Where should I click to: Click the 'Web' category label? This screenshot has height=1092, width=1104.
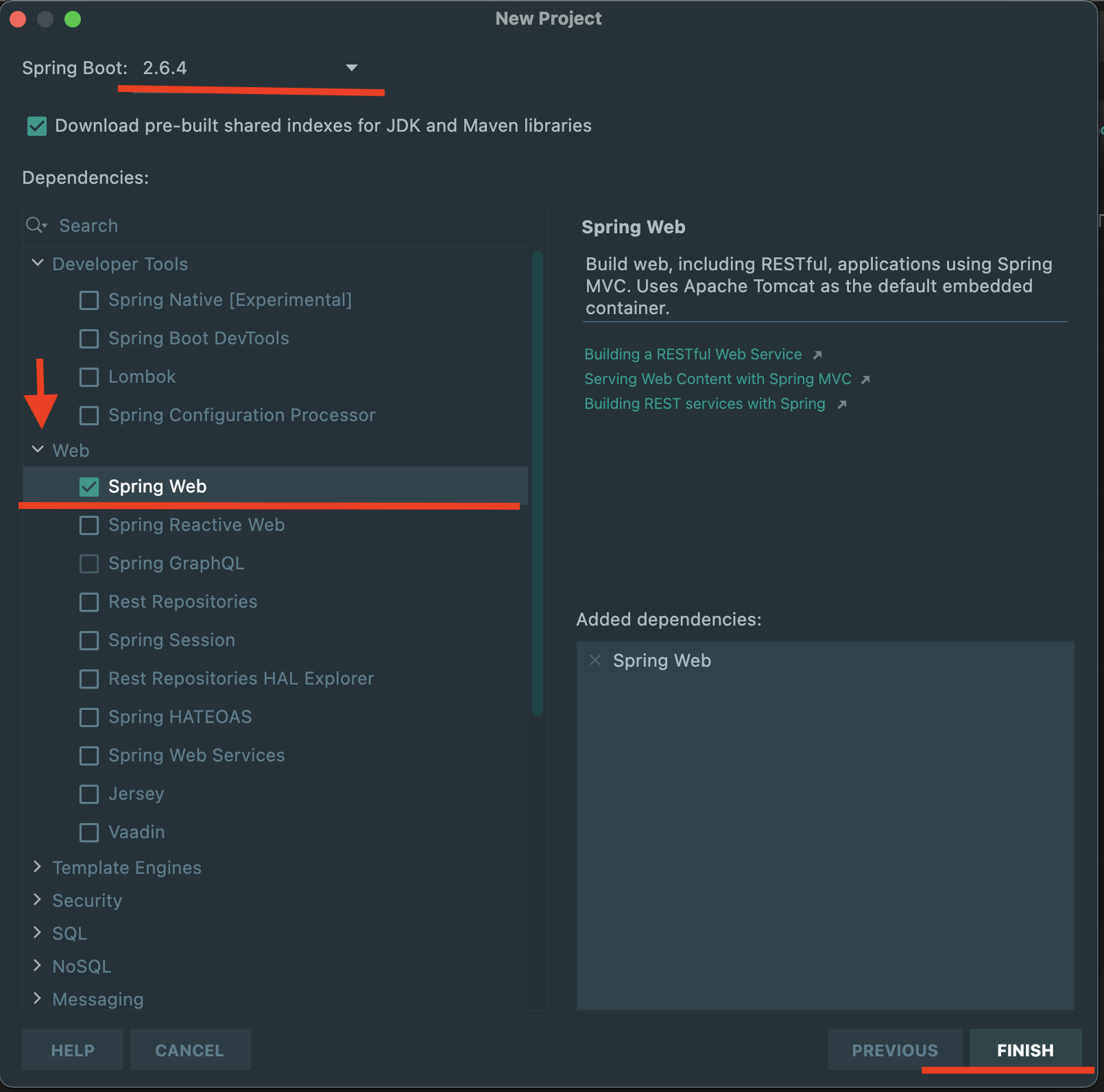pyautogui.click(x=71, y=451)
